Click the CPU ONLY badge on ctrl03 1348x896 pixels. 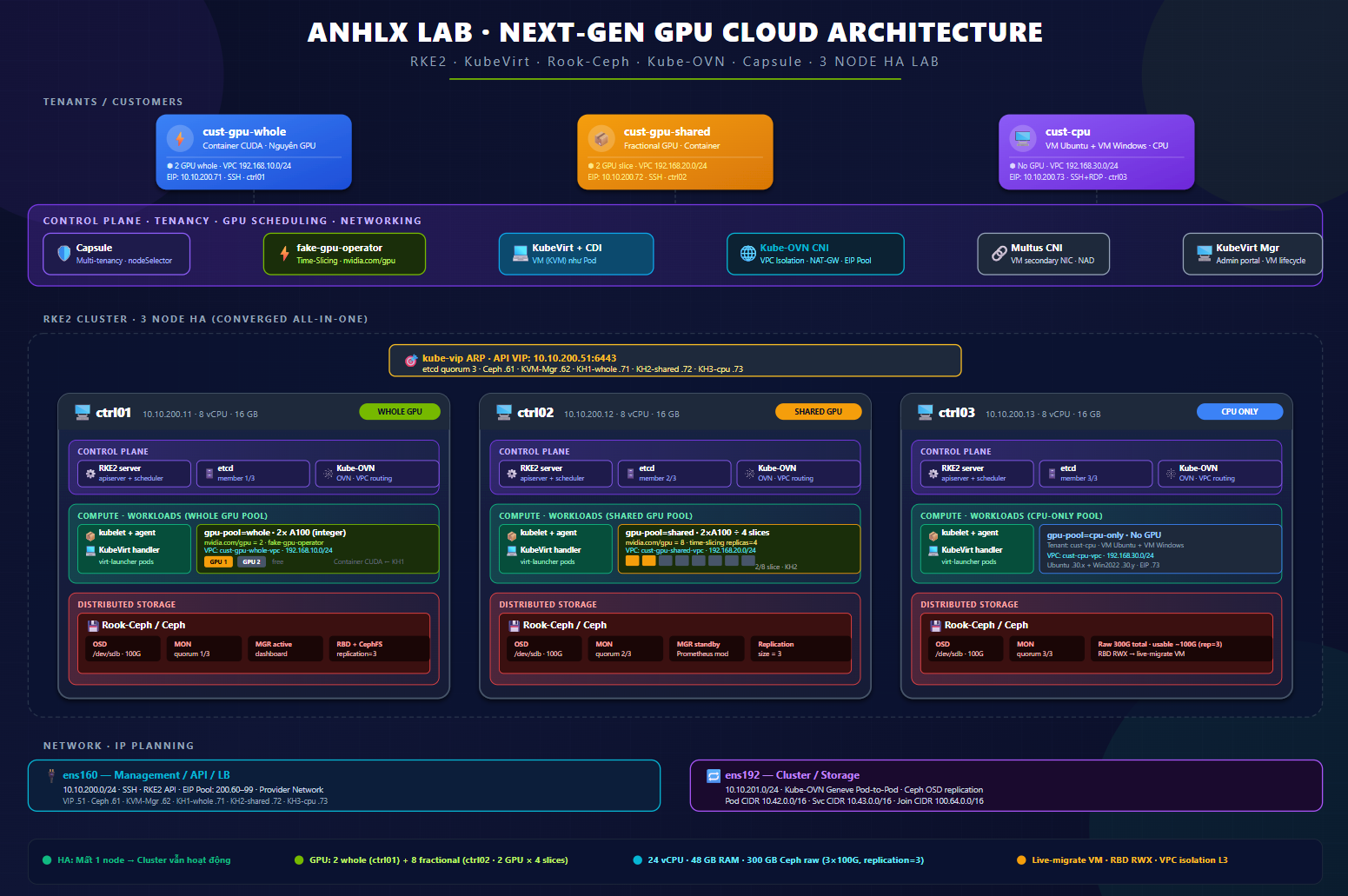pos(1239,412)
